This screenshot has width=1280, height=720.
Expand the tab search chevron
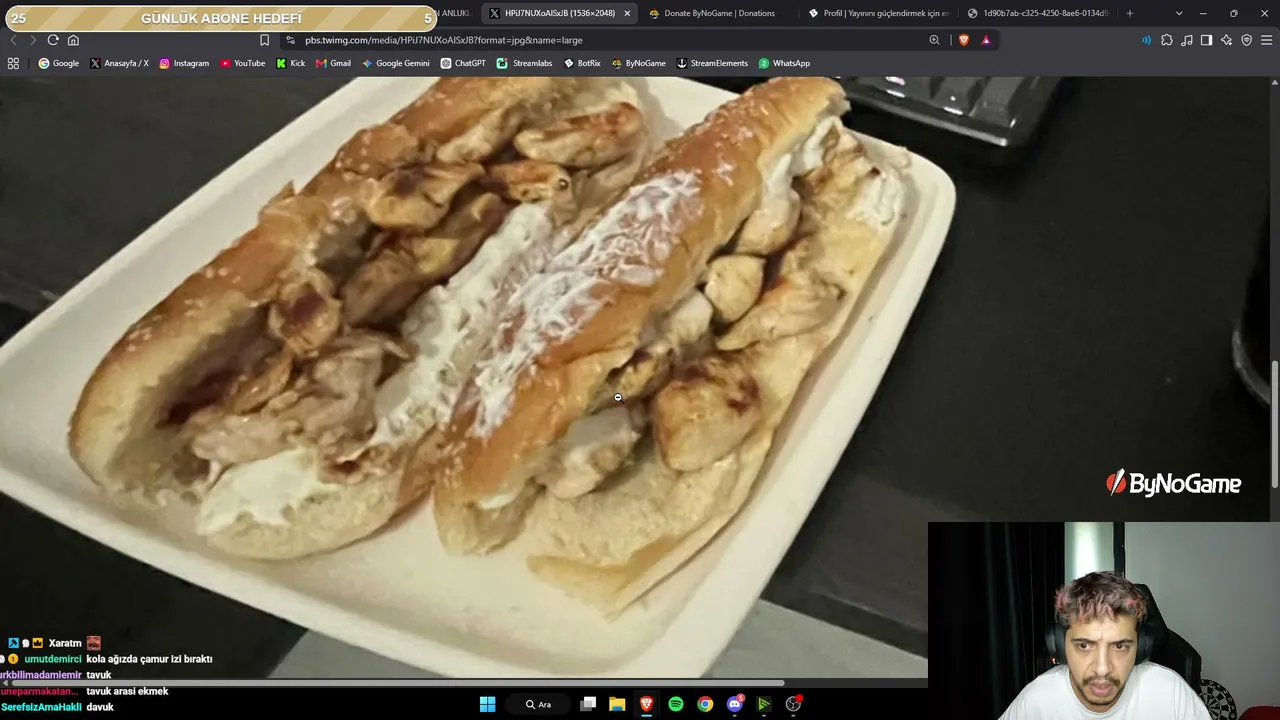tap(1179, 13)
